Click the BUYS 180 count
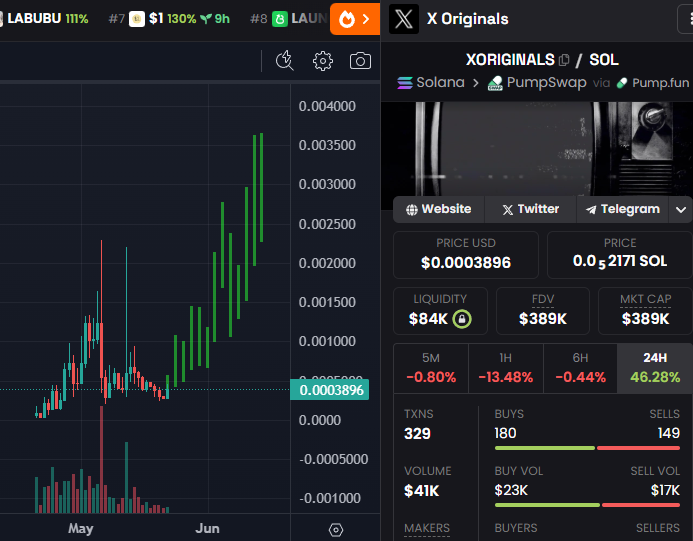 point(505,433)
